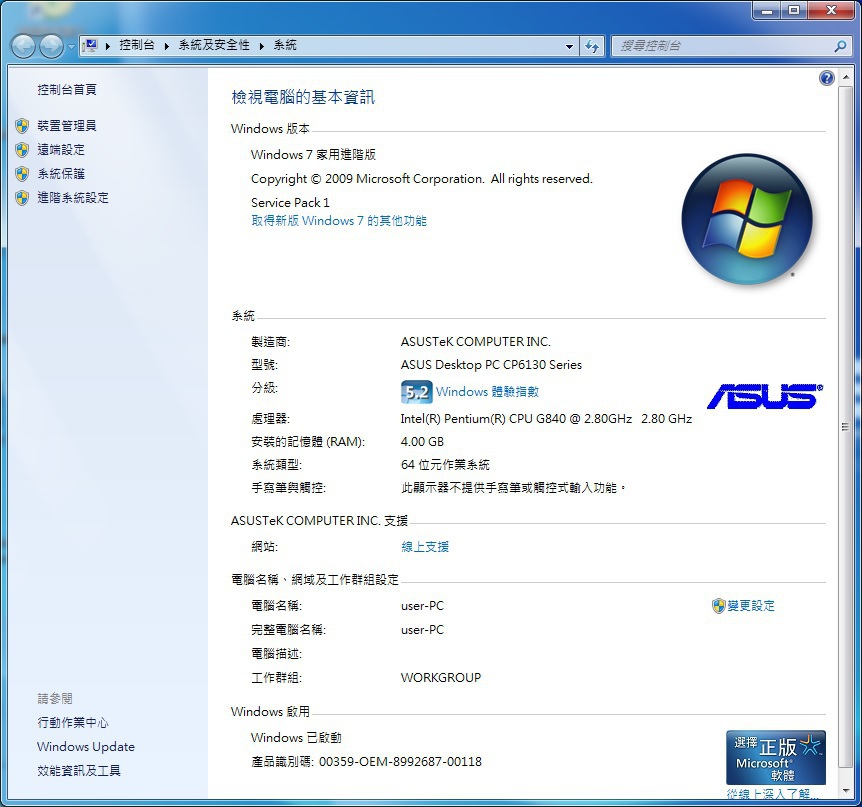
Task: Open 線上支援 website link
Action: point(425,547)
